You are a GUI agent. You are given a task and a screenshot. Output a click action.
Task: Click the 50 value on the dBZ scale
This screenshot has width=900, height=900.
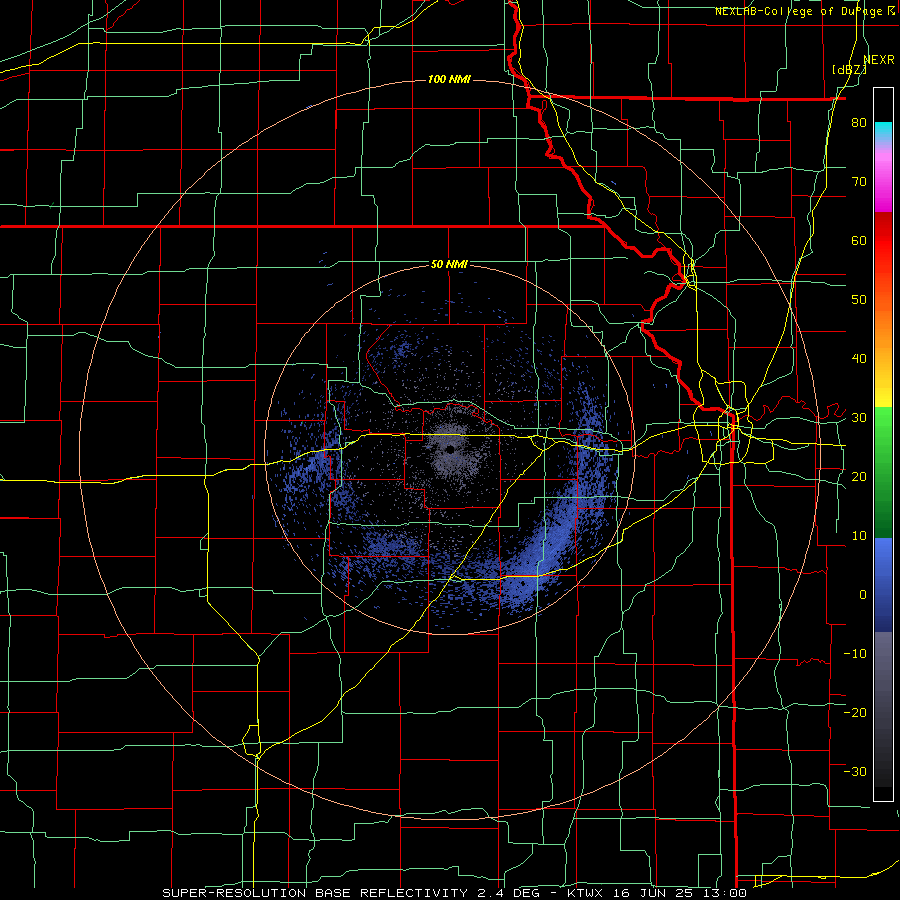859,300
